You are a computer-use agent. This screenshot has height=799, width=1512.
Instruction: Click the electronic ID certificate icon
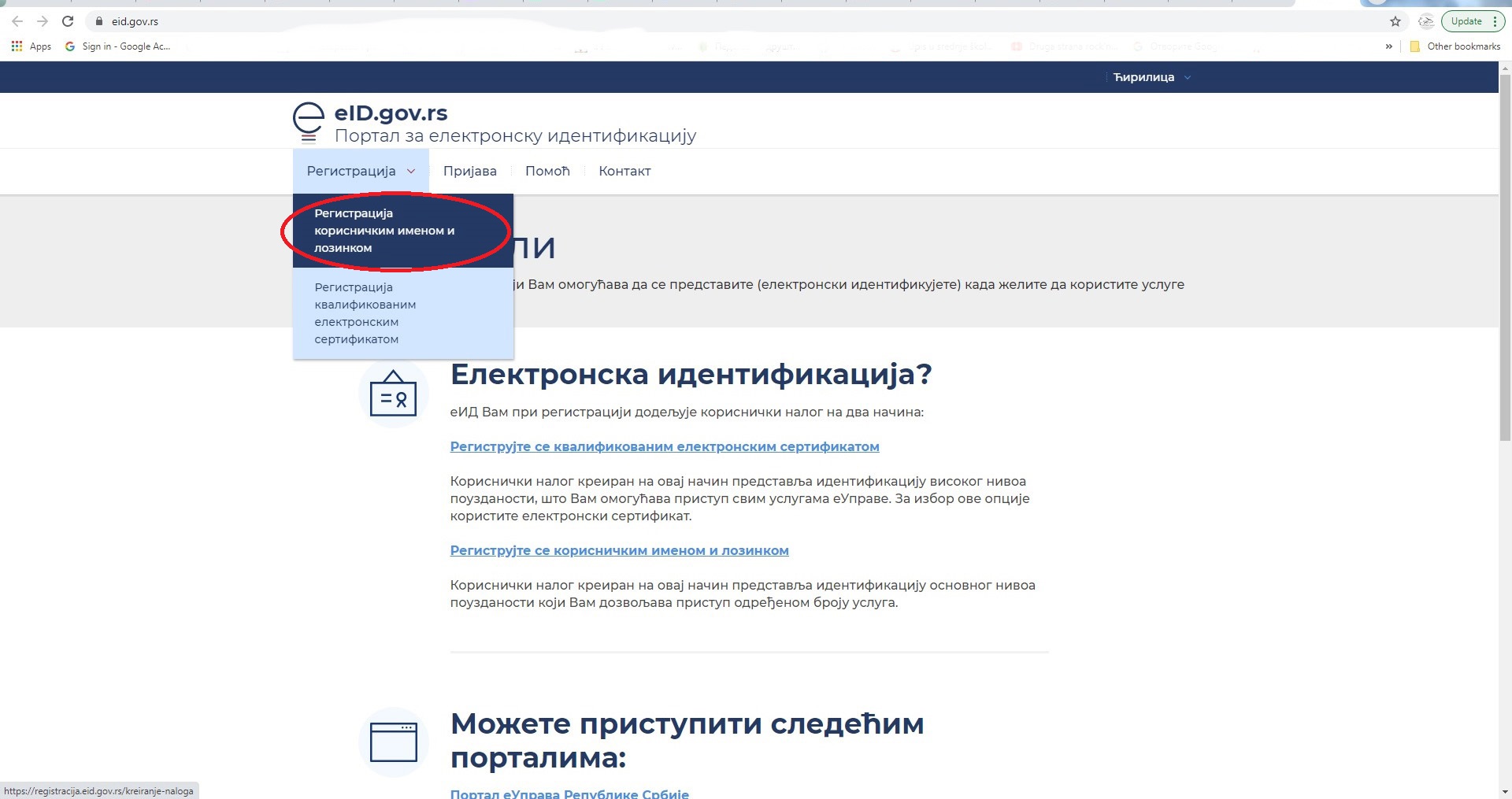[x=393, y=394]
